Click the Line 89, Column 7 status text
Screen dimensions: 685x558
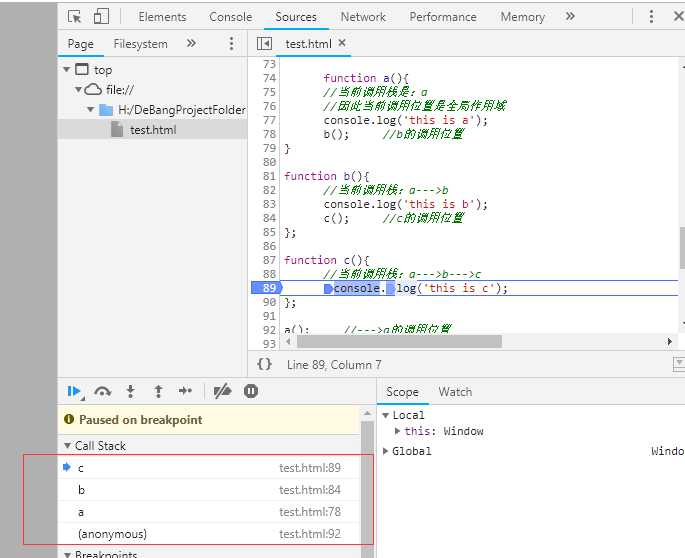(x=334, y=365)
